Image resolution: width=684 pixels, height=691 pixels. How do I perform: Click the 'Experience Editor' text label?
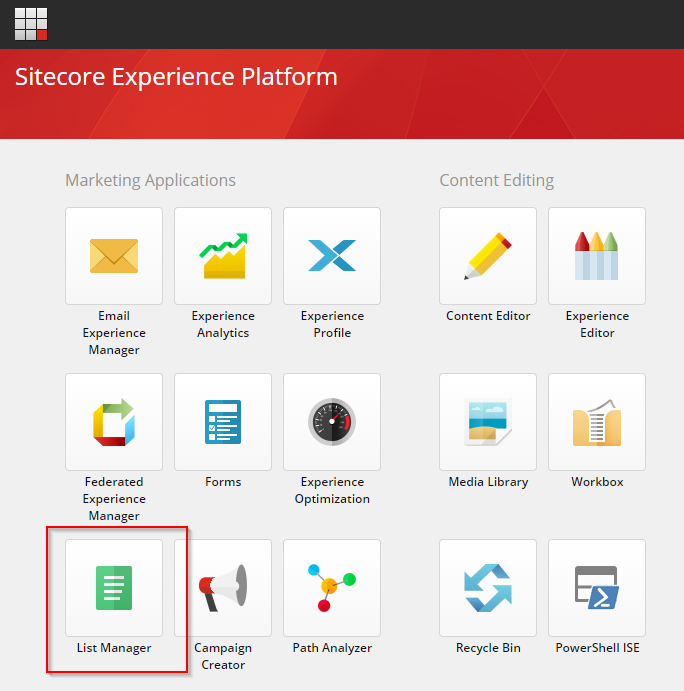coord(597,324)
